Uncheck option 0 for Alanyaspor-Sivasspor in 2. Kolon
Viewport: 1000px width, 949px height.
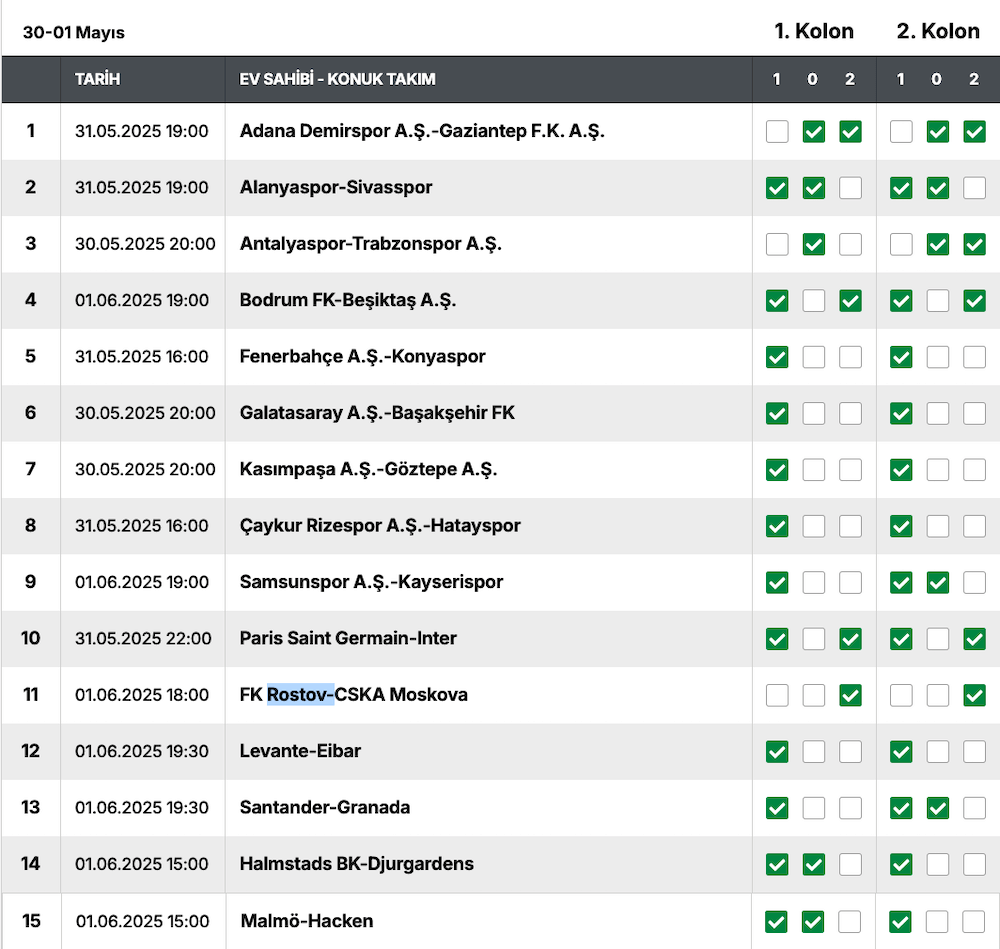click(937, 188)
